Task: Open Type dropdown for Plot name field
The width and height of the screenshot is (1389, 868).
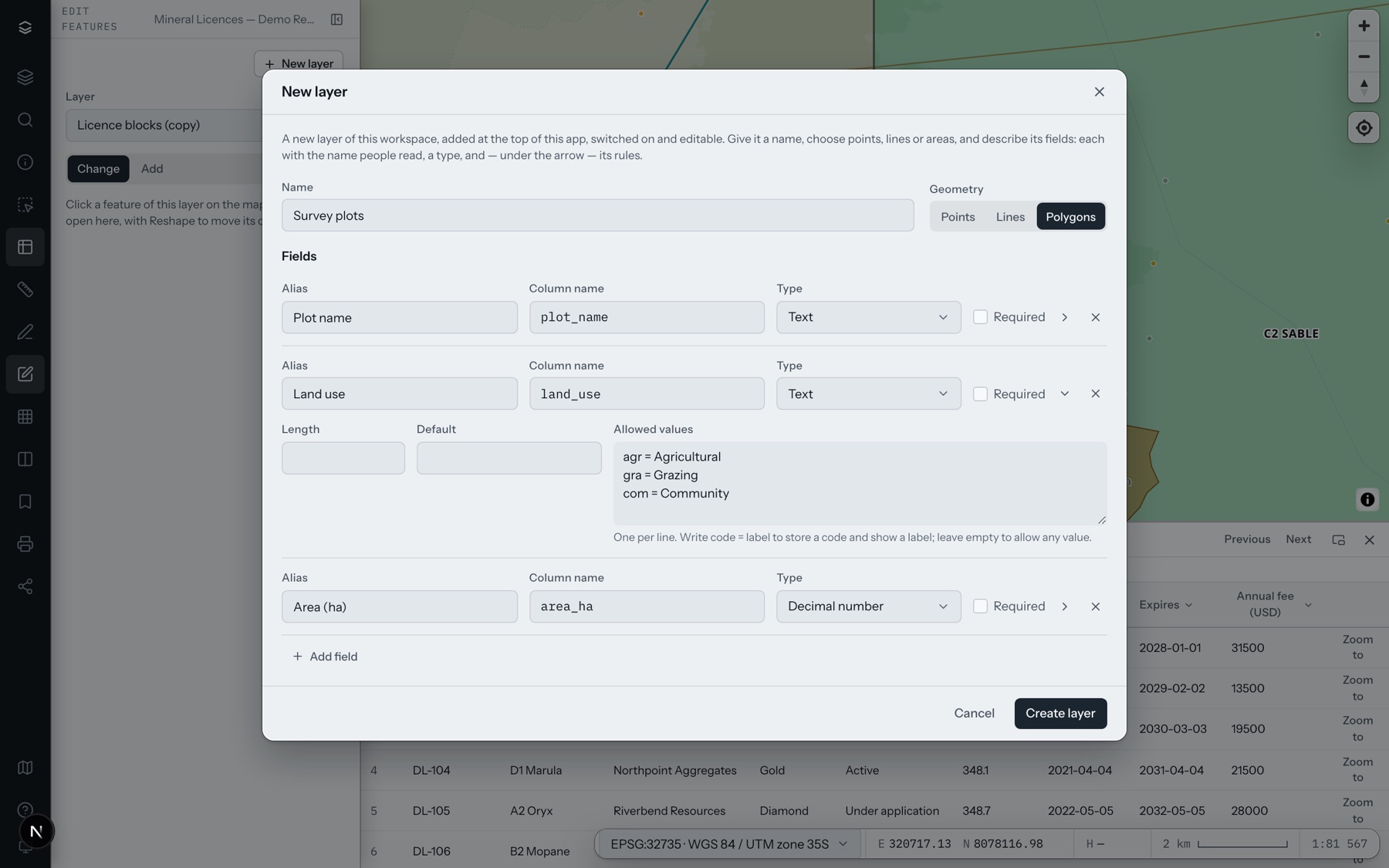Action: 868,317
